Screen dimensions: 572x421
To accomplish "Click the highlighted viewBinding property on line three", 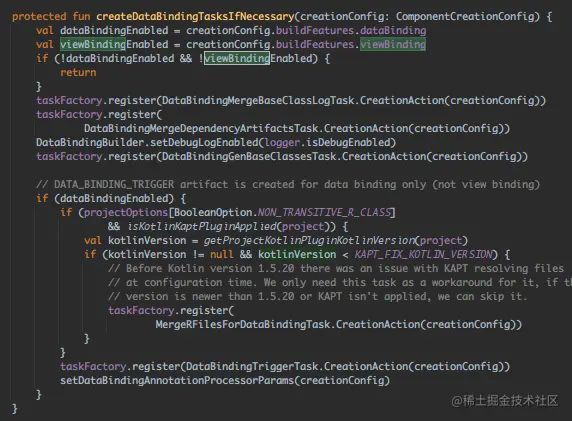I will [393, 45].
